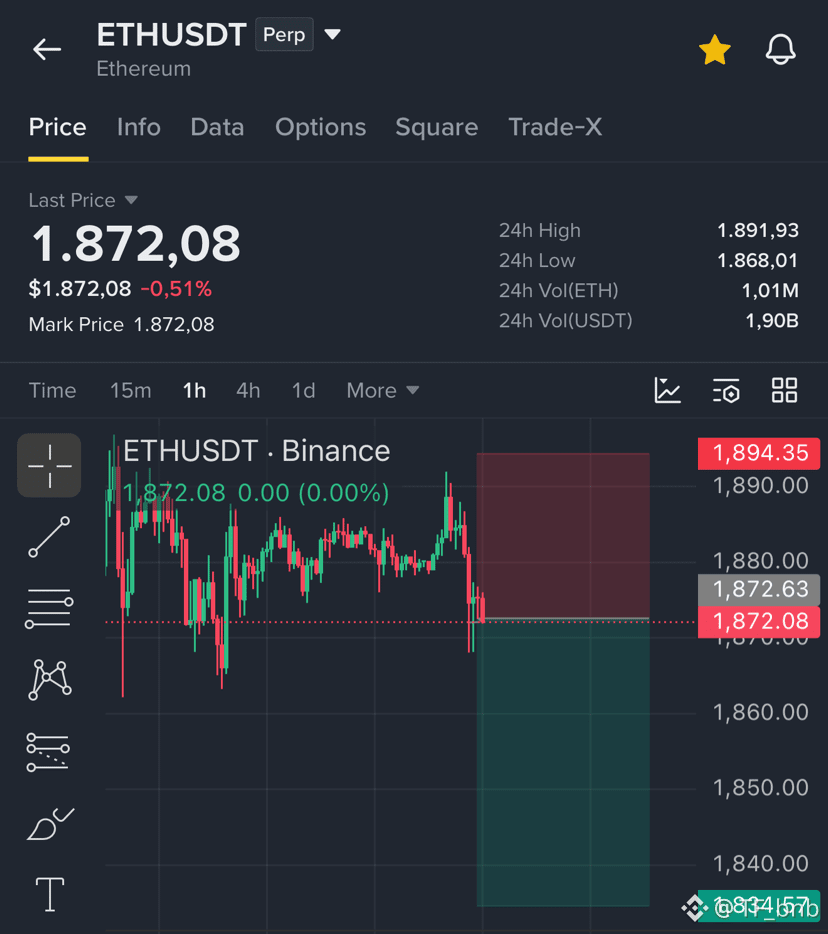Toggle the favorite star for ETHUSDT
The height and width of the screenshot is (934, 828).
pyautogui.click(x=714, y=49)
